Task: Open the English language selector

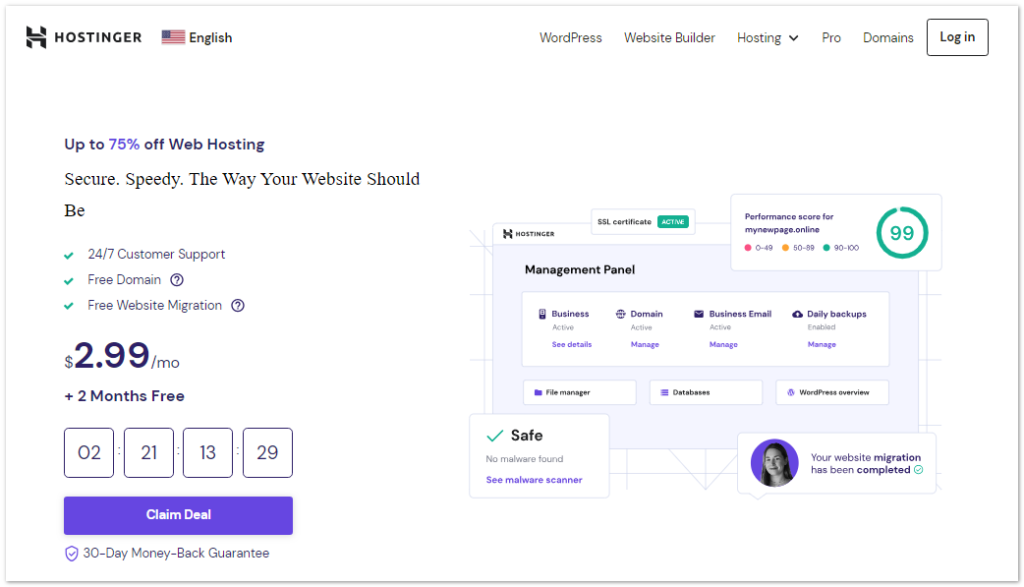Action: (196, 37)
